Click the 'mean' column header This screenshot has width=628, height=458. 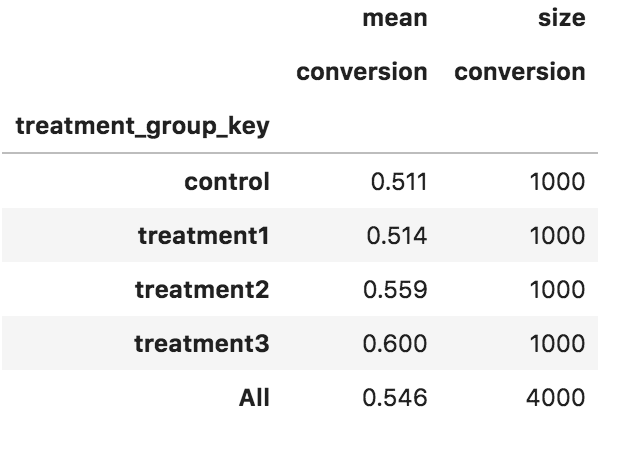[x=395, y=19]
